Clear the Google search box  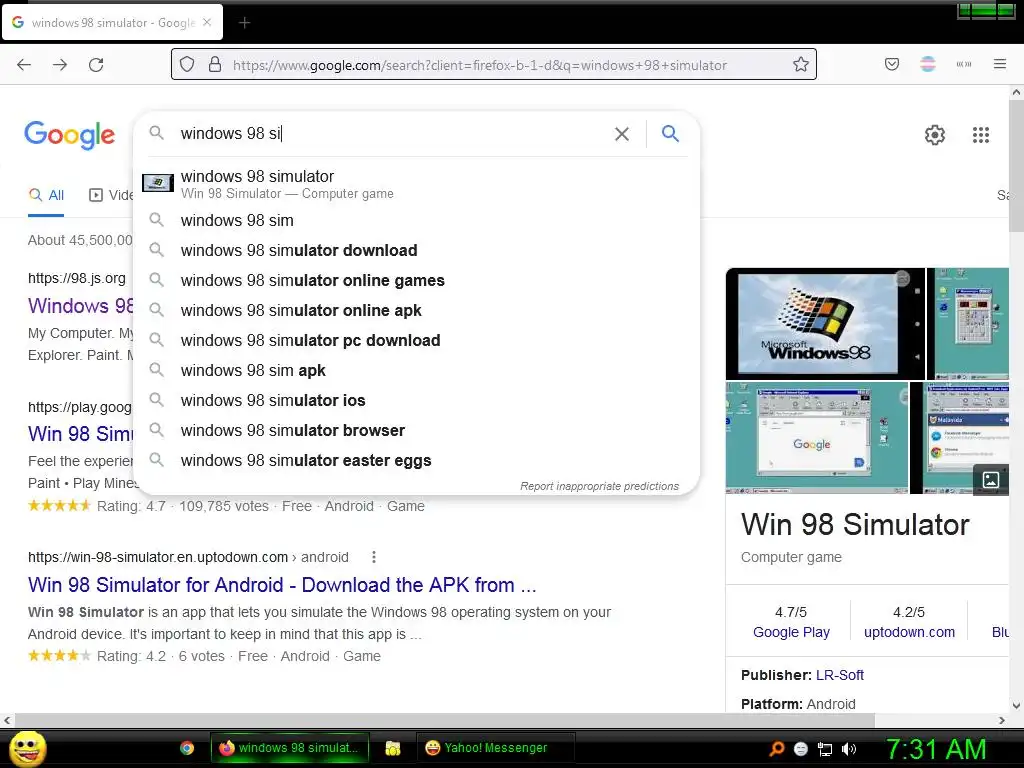coord(622,134)
